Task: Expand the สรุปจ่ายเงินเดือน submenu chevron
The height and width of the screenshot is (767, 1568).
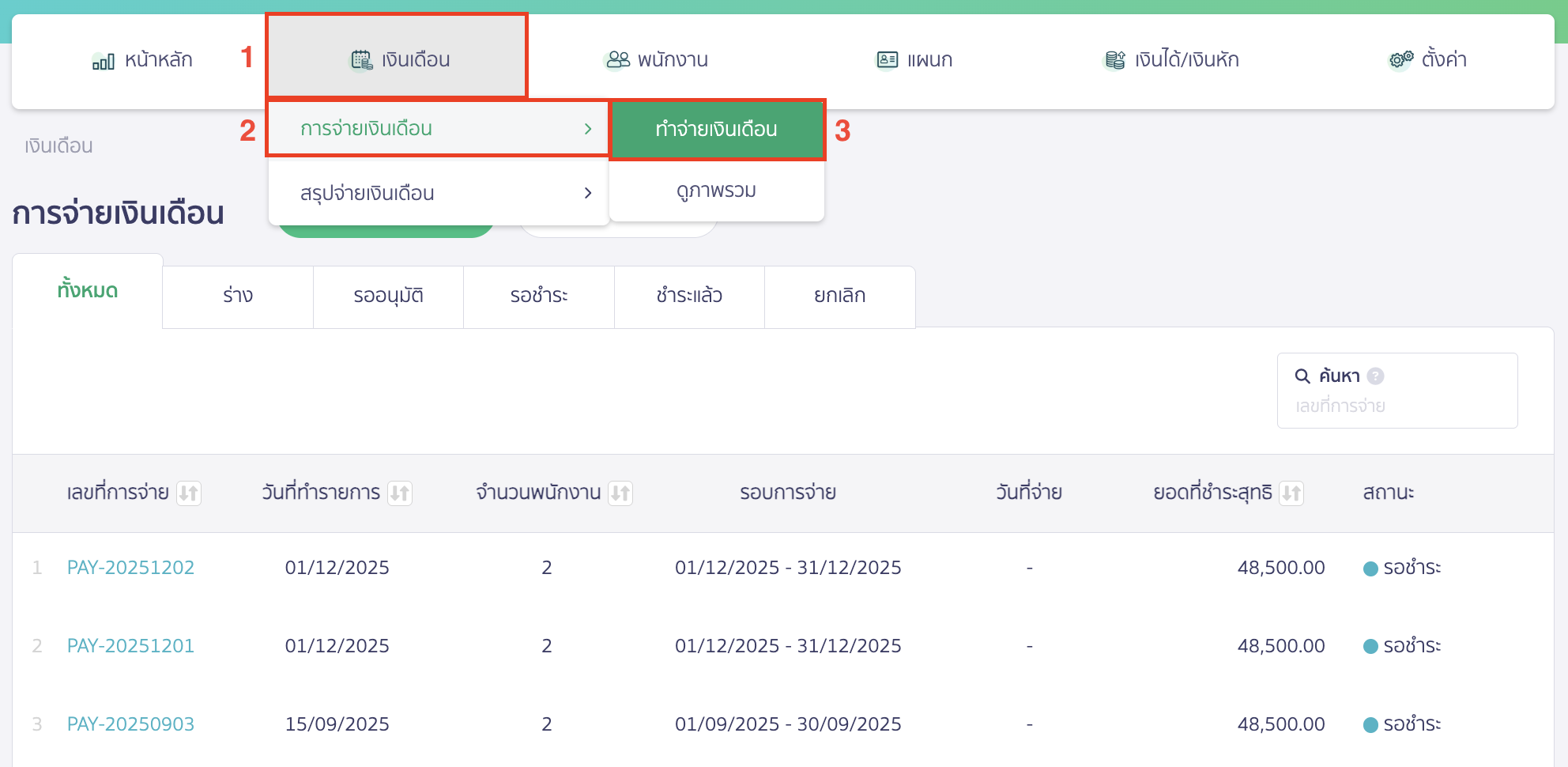Action: pyautogui.click(x=588, y=192)
